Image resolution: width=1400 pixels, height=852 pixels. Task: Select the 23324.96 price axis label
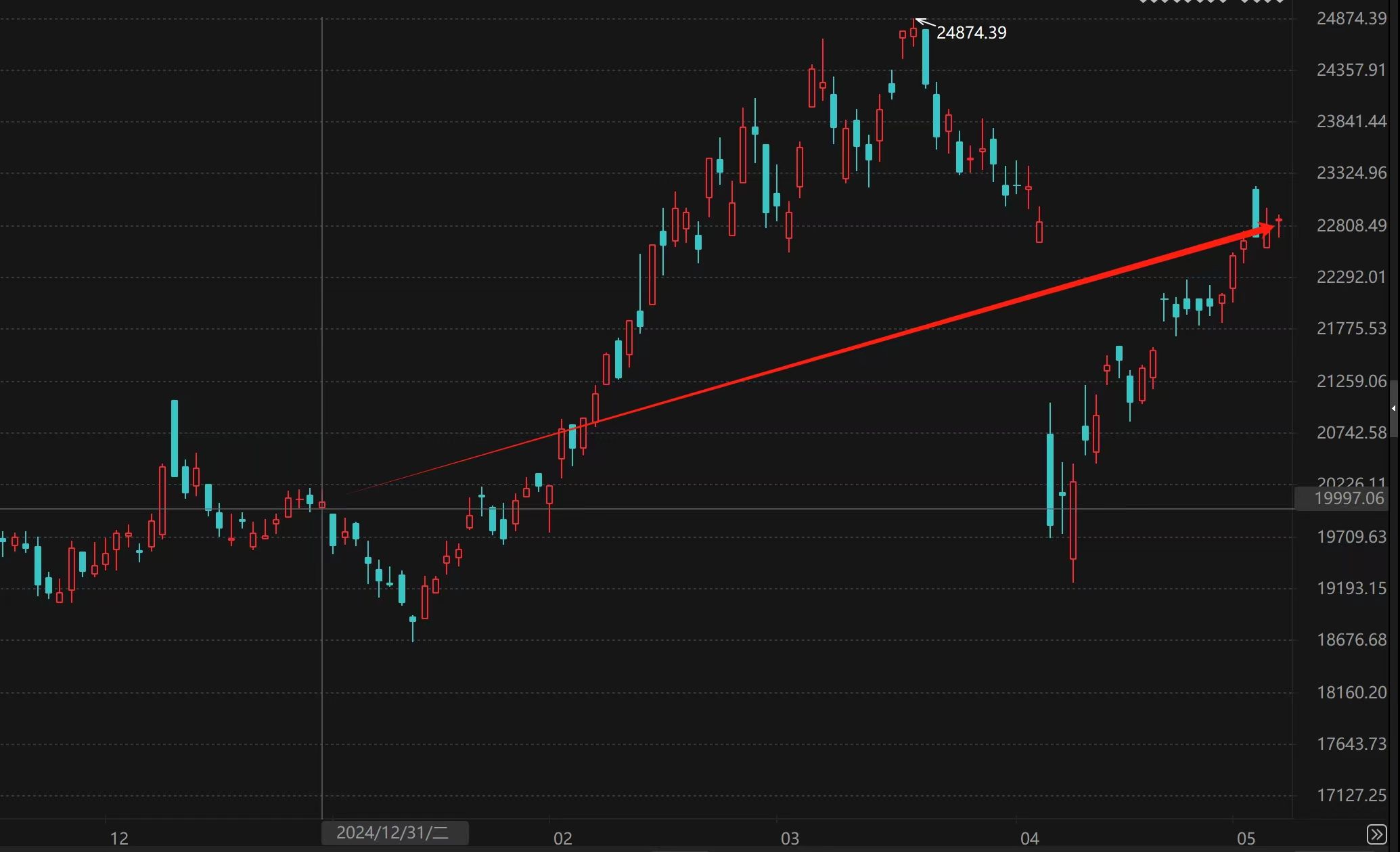coord(1351,173)
